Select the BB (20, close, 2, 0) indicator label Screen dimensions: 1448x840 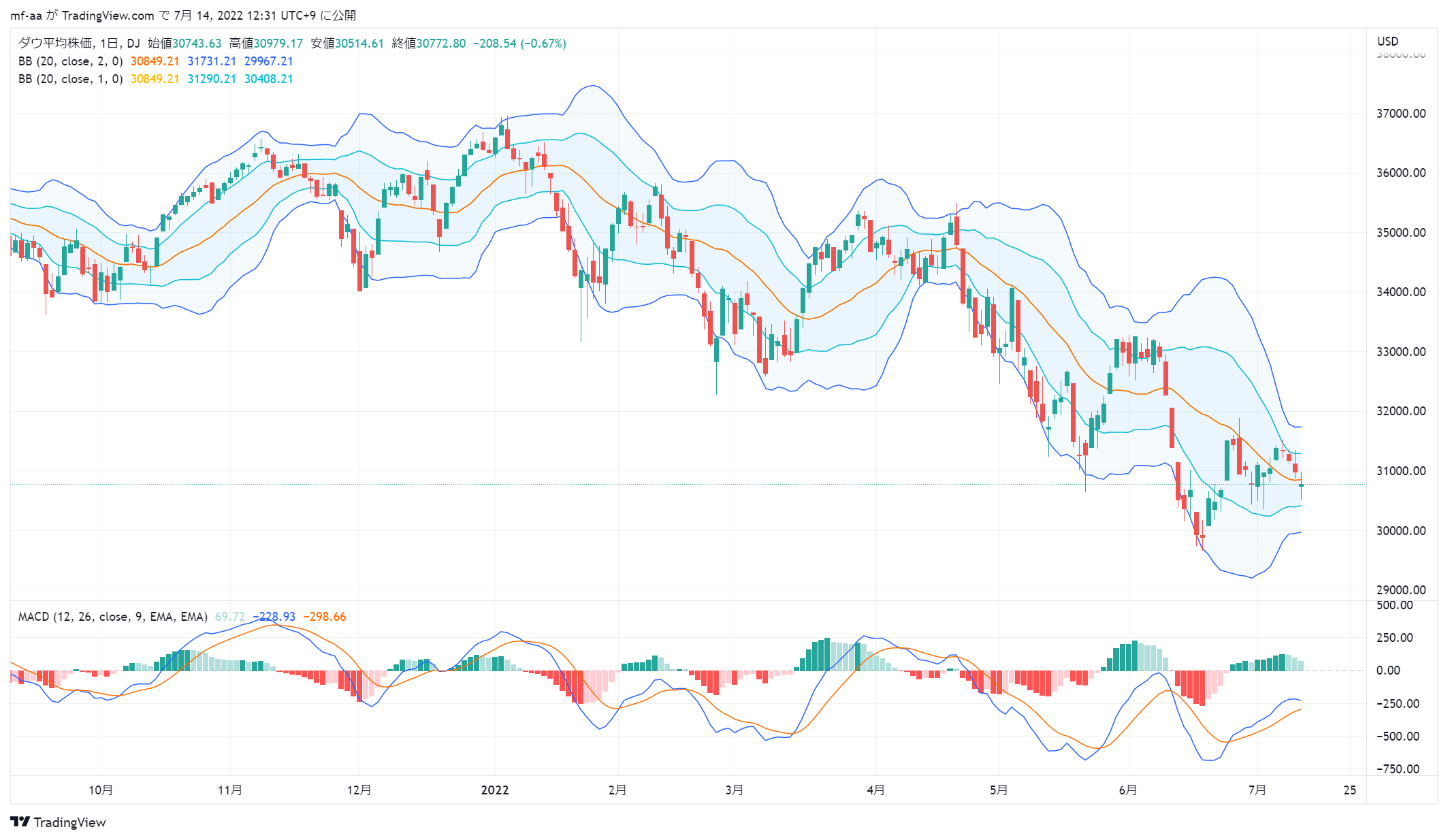pos(70,61)
